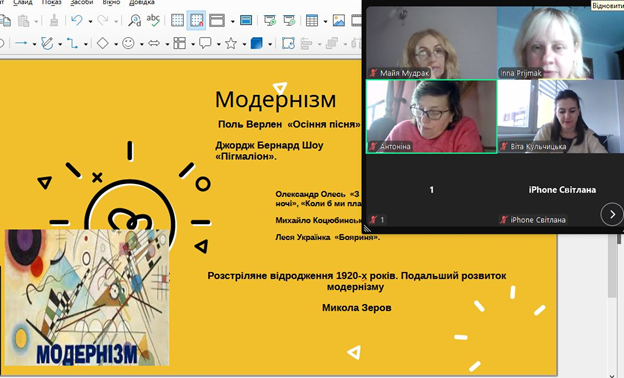Click the Paste clipboard icon
This screenshot has width=624, height=378.
coord(23,20)
